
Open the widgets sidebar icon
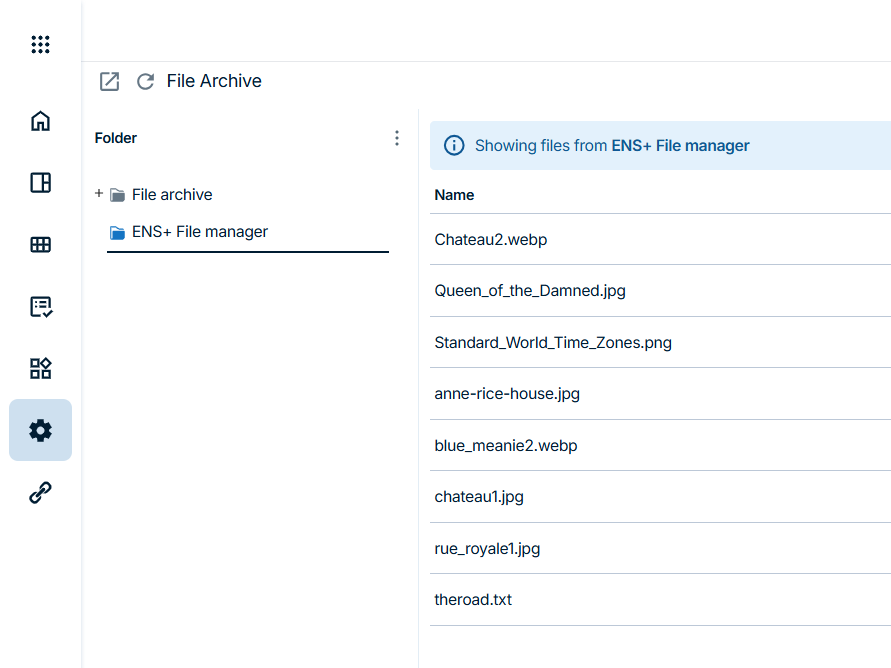40,368
